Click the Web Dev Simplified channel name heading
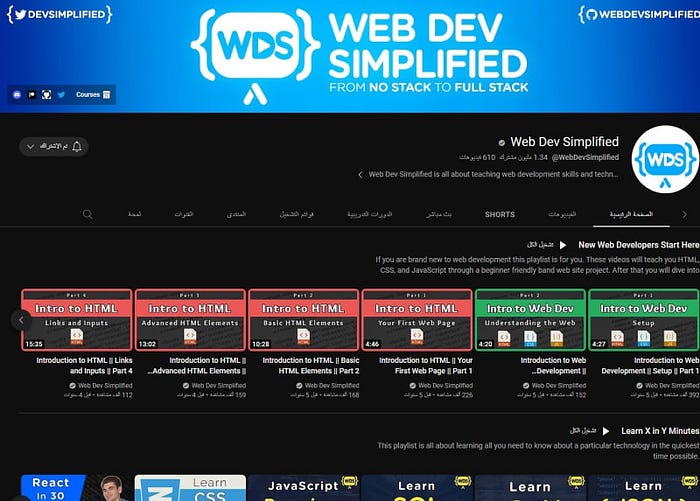This screenshot has height=501, width=700. 564,142
